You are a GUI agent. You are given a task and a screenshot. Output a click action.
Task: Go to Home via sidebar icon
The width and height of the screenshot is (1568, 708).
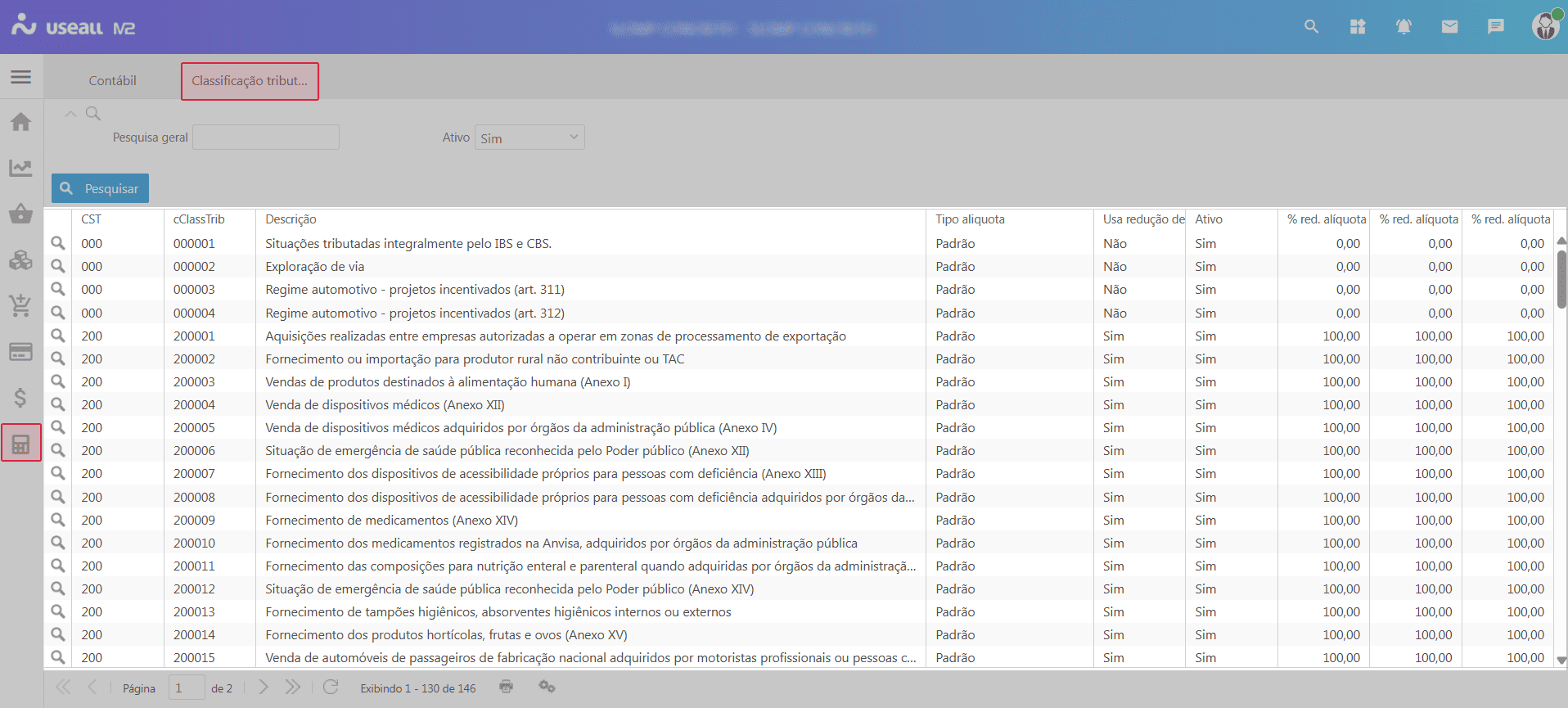tap(21, 122)
